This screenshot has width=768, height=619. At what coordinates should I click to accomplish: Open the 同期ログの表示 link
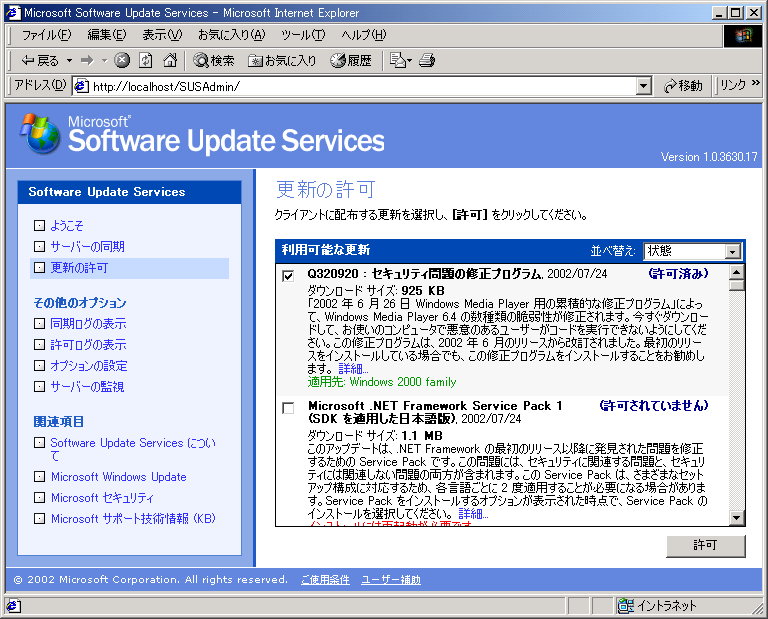pyautogui.click(x=88, y=323)
